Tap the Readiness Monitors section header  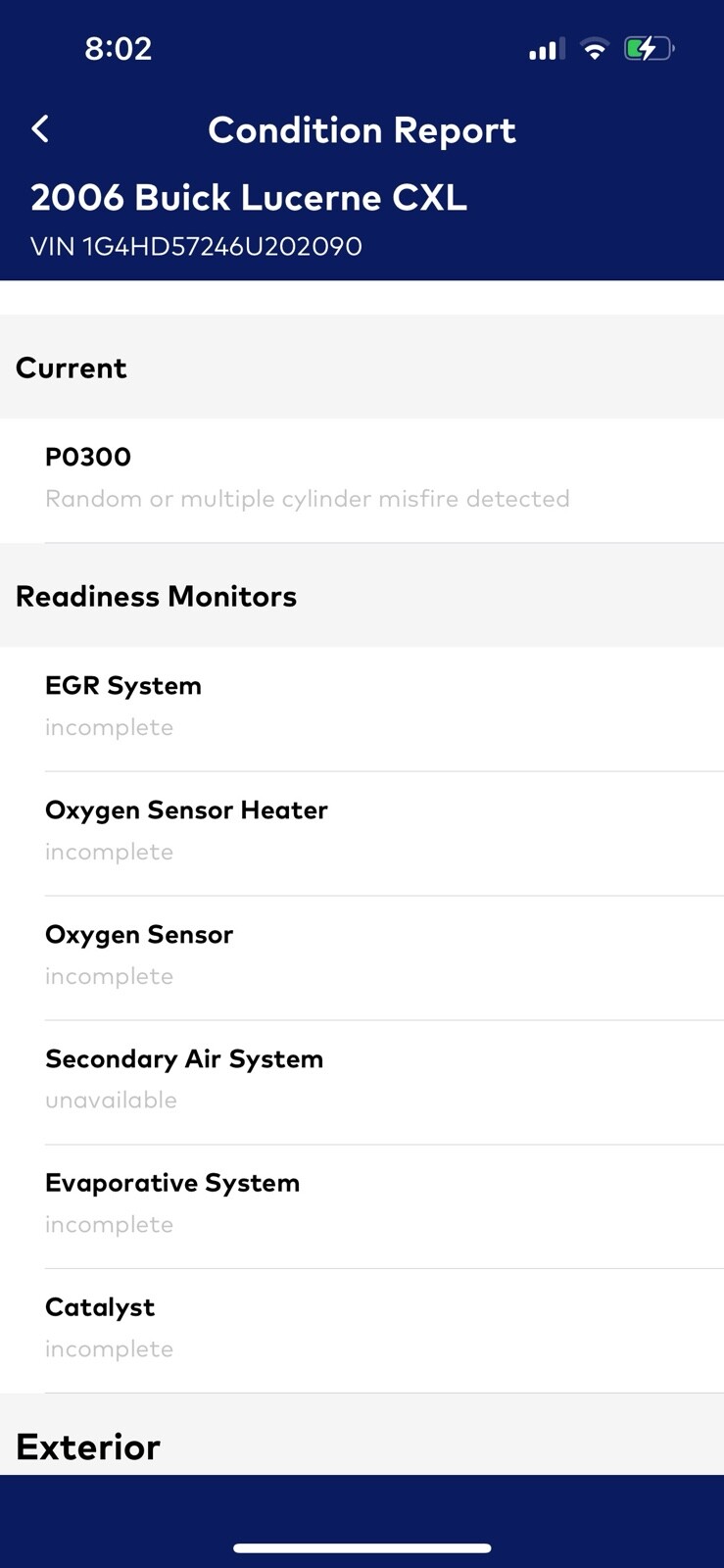(x=156, y=597)
